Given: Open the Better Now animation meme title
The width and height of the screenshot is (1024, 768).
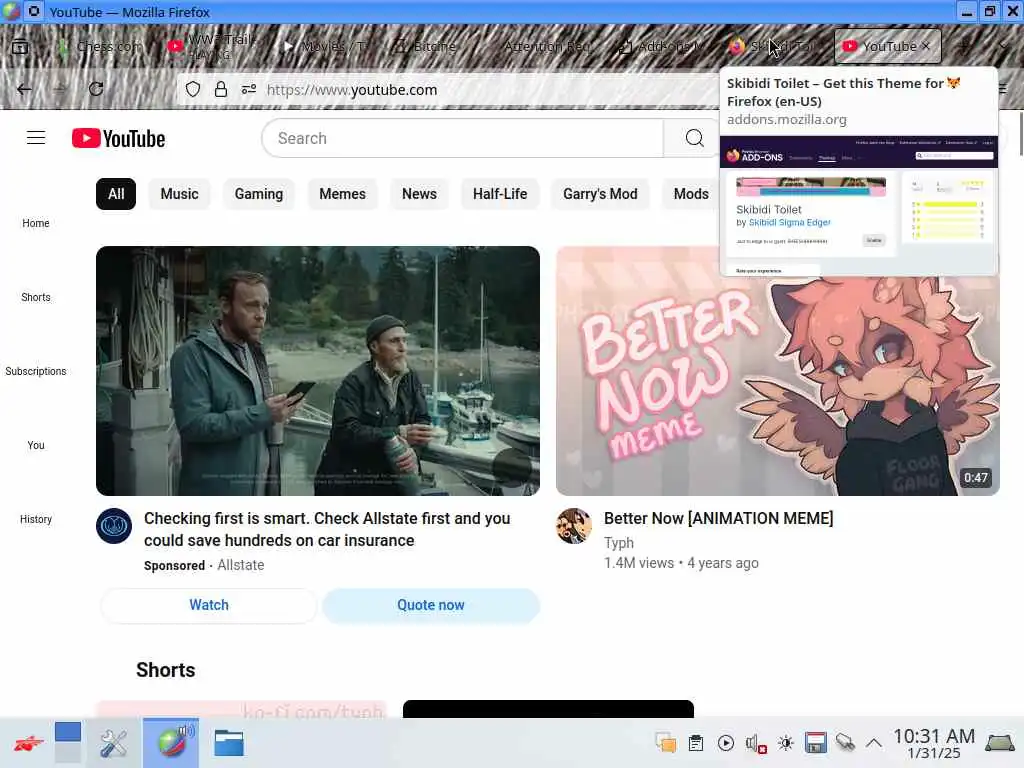Looking at the screenshot, I should (718, 519).
